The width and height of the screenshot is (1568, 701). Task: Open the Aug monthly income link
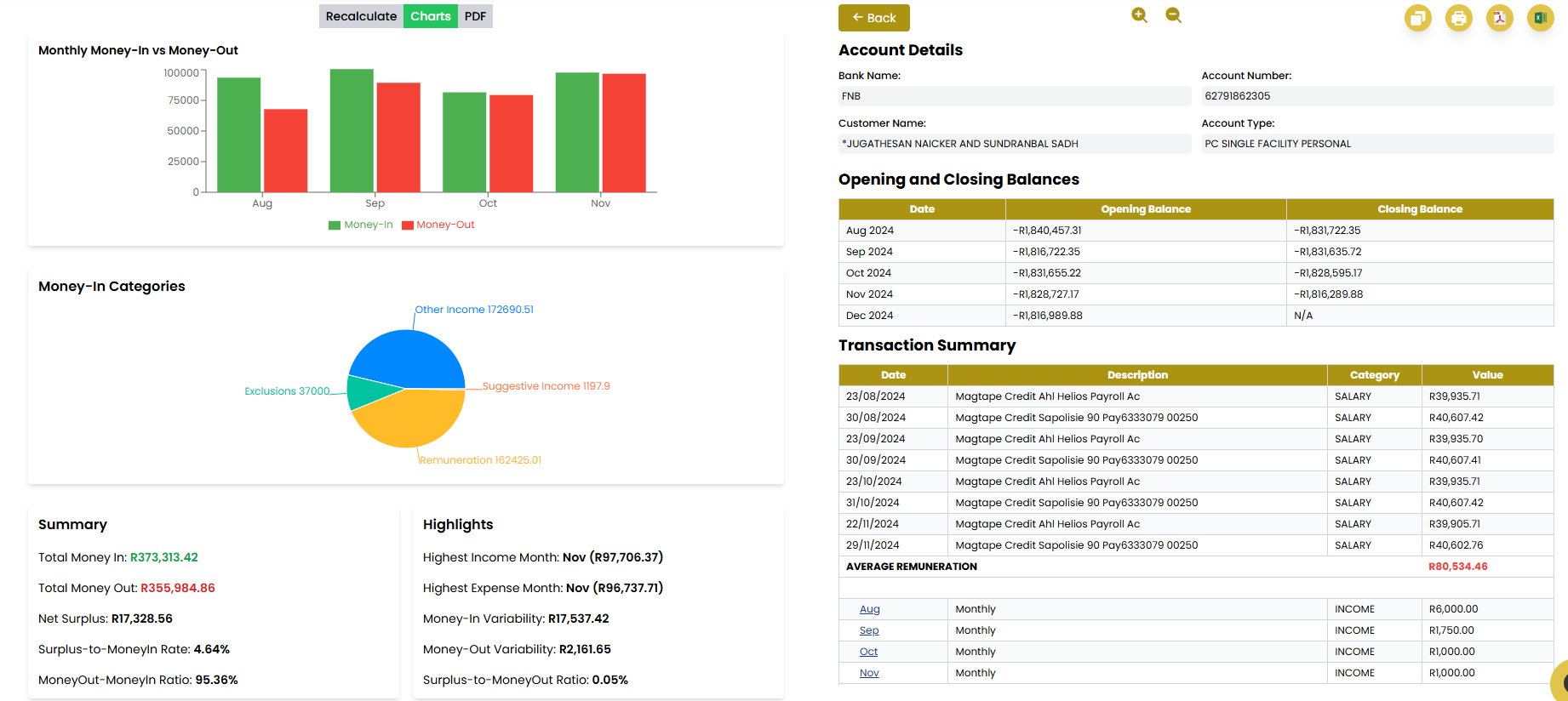coord(869,609)
